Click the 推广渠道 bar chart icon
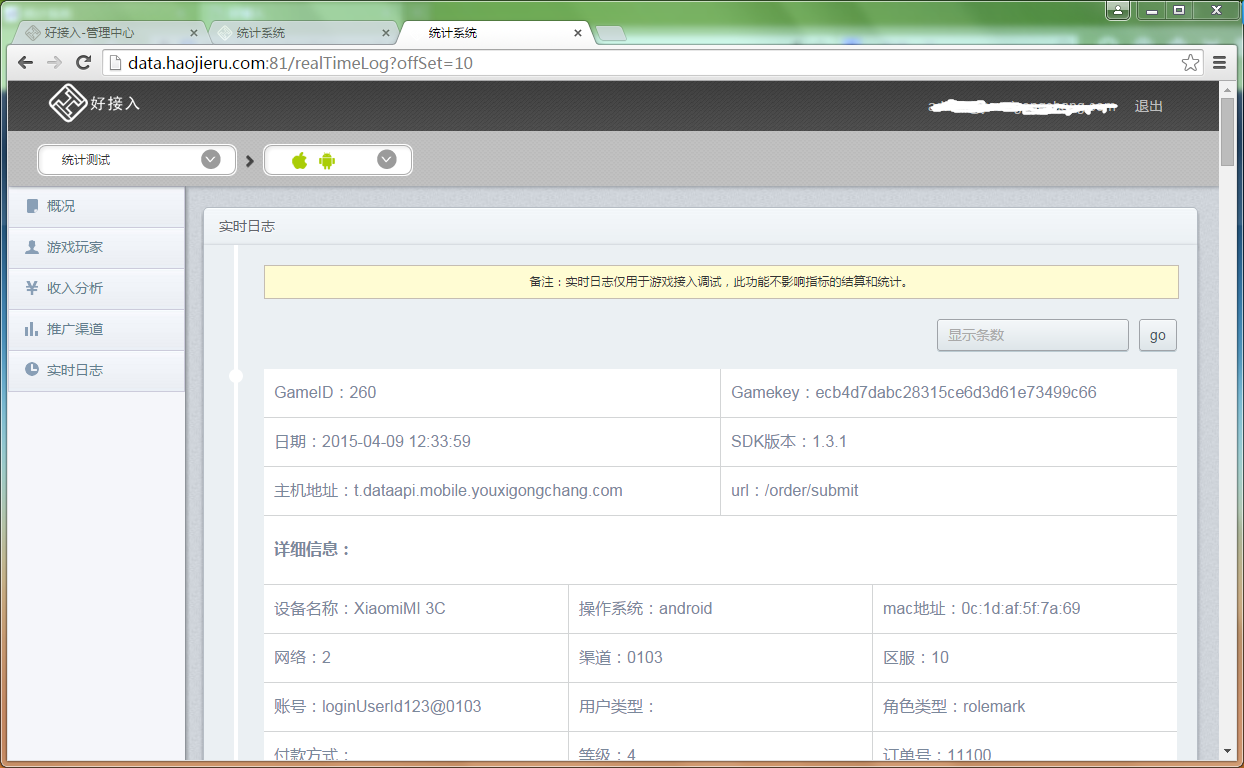Viewport: 1244px width, 768px height. 33,329
